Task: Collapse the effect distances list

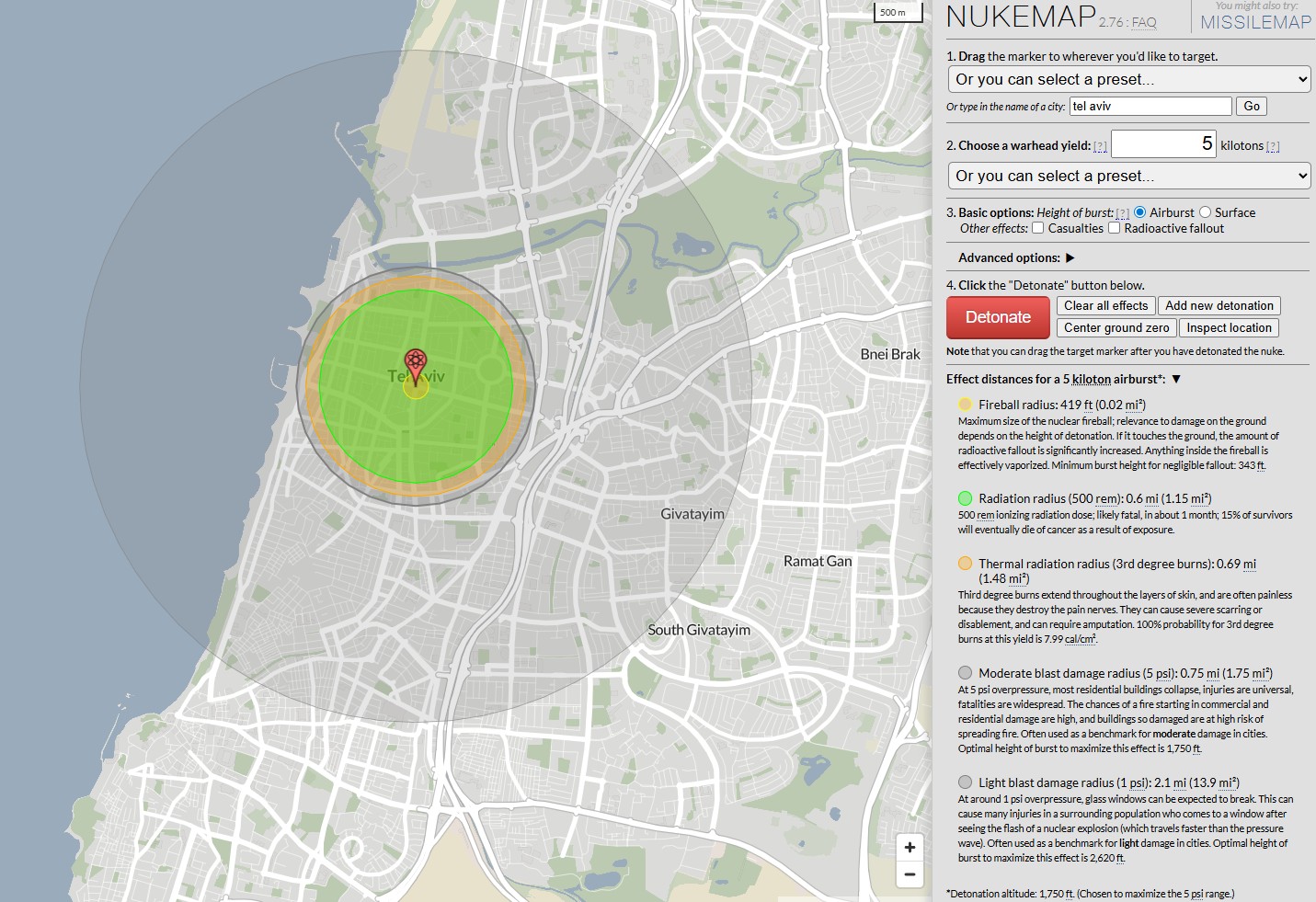Action: tap(1175, 379)
